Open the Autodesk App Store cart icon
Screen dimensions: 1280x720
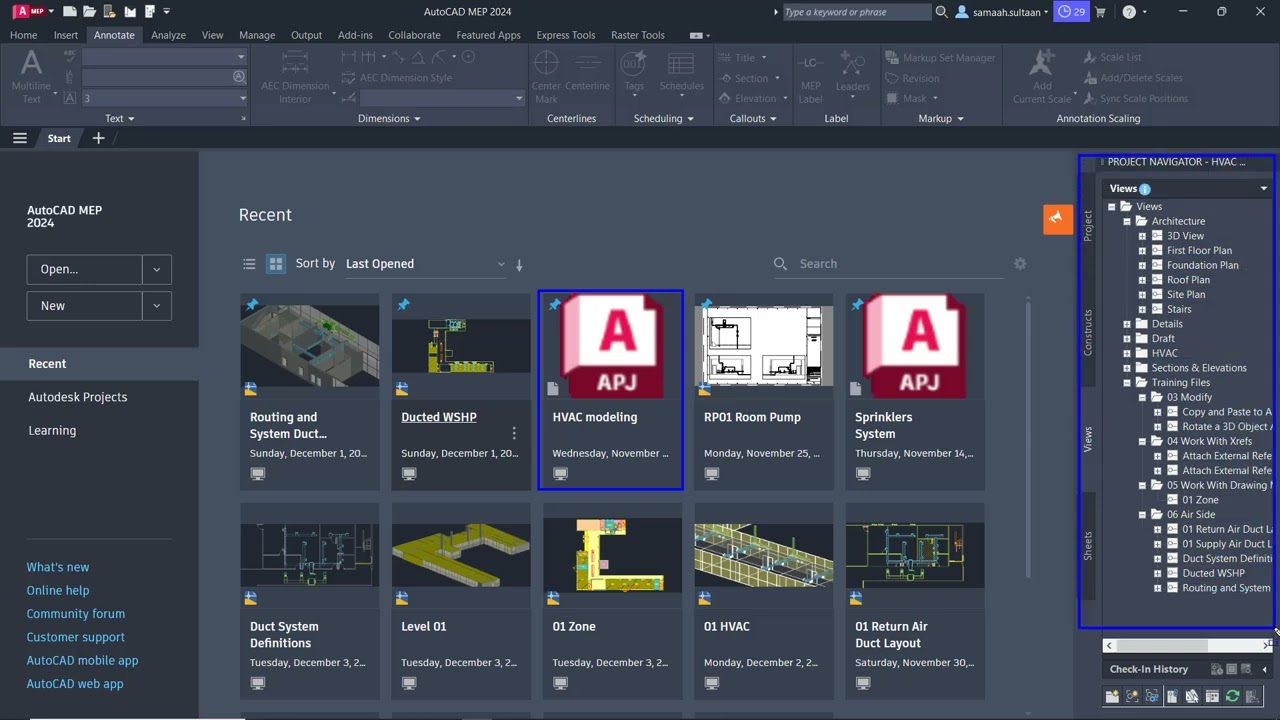point(1101,12)
